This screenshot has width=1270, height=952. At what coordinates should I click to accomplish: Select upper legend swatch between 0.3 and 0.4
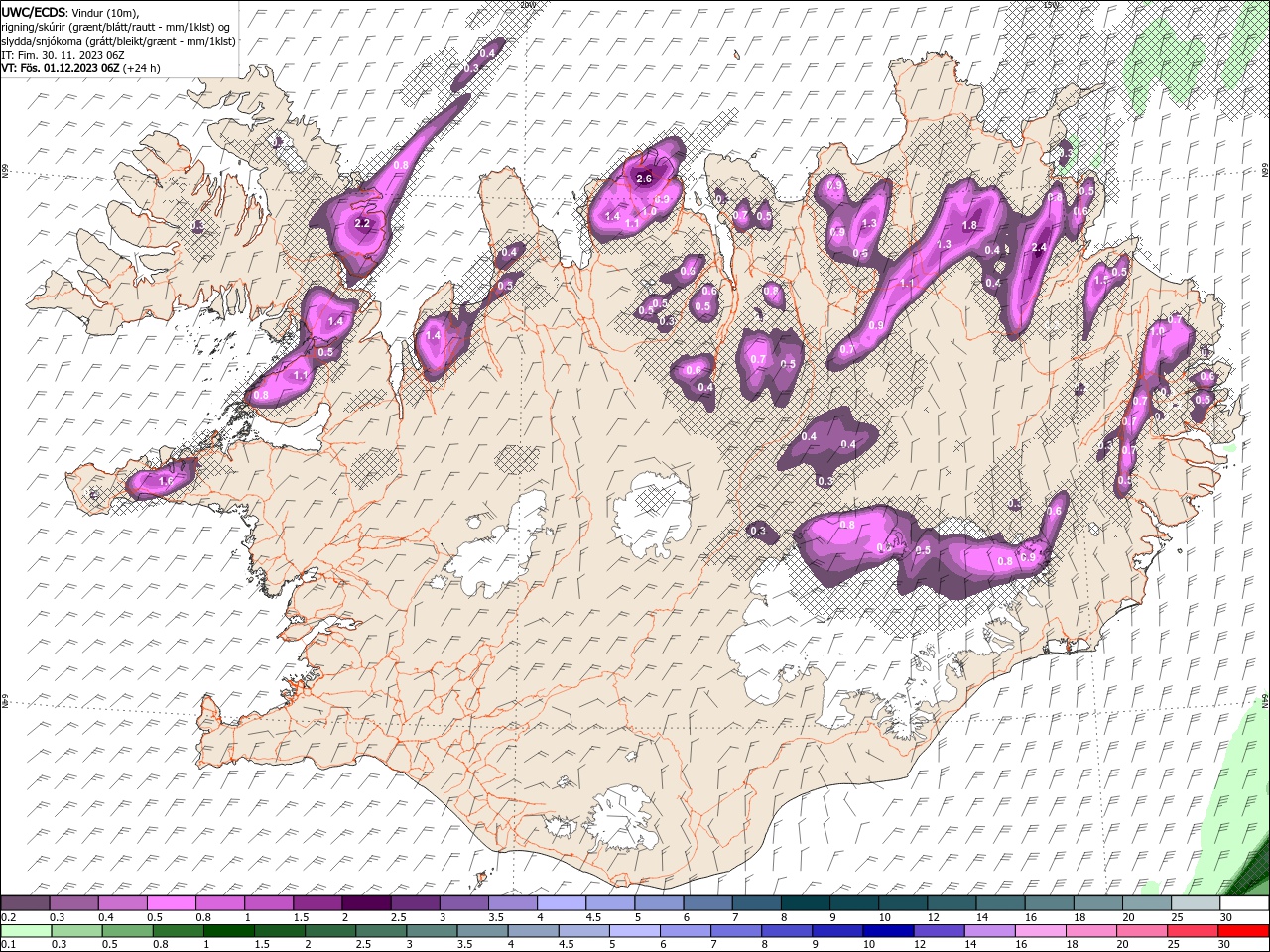[73, 903]
